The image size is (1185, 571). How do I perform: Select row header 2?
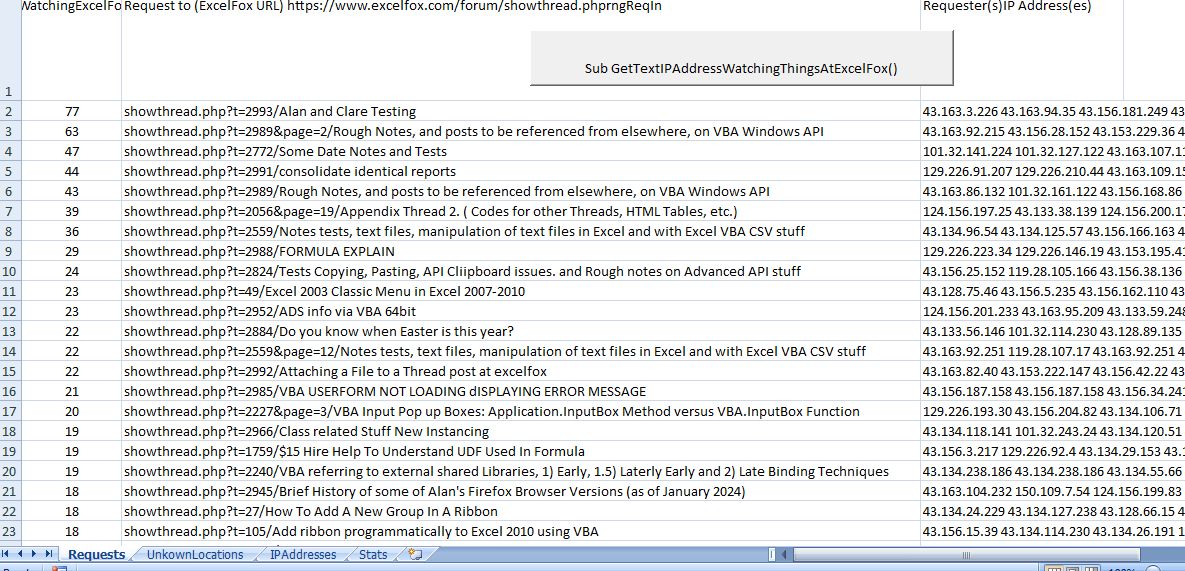click(x=10, y=111)
